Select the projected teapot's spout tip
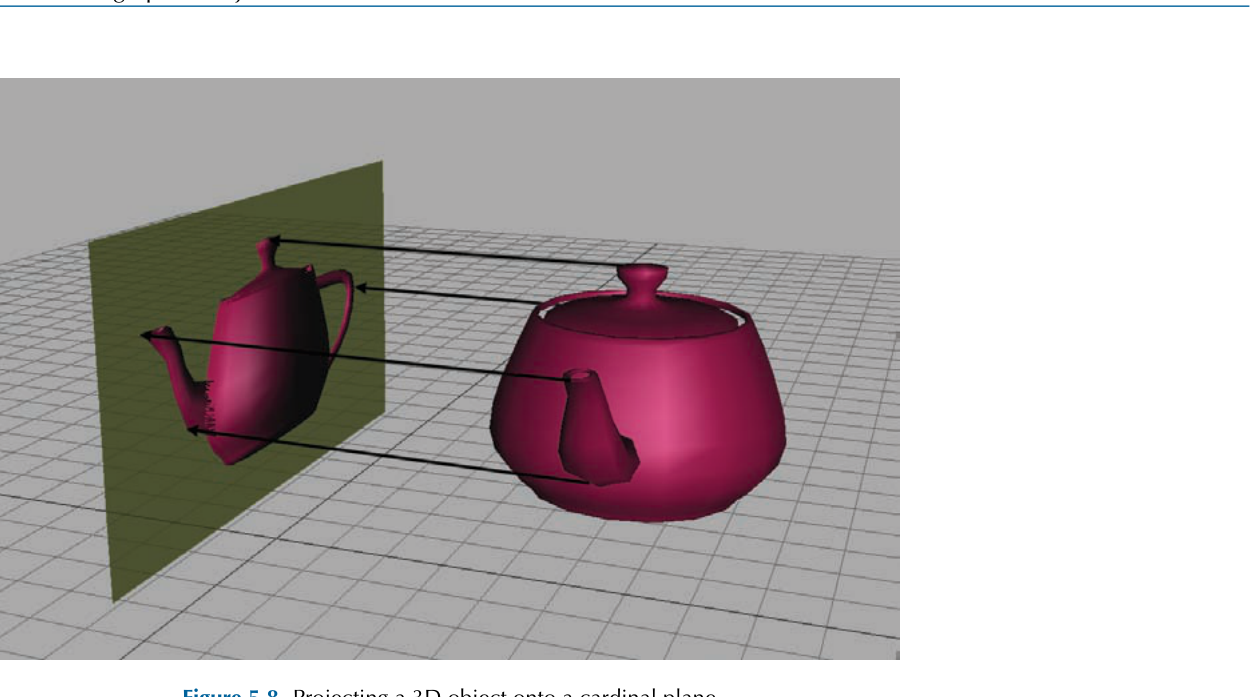Image resolution: width=1250 pixels, height=697 pixels. coord(158,335)
